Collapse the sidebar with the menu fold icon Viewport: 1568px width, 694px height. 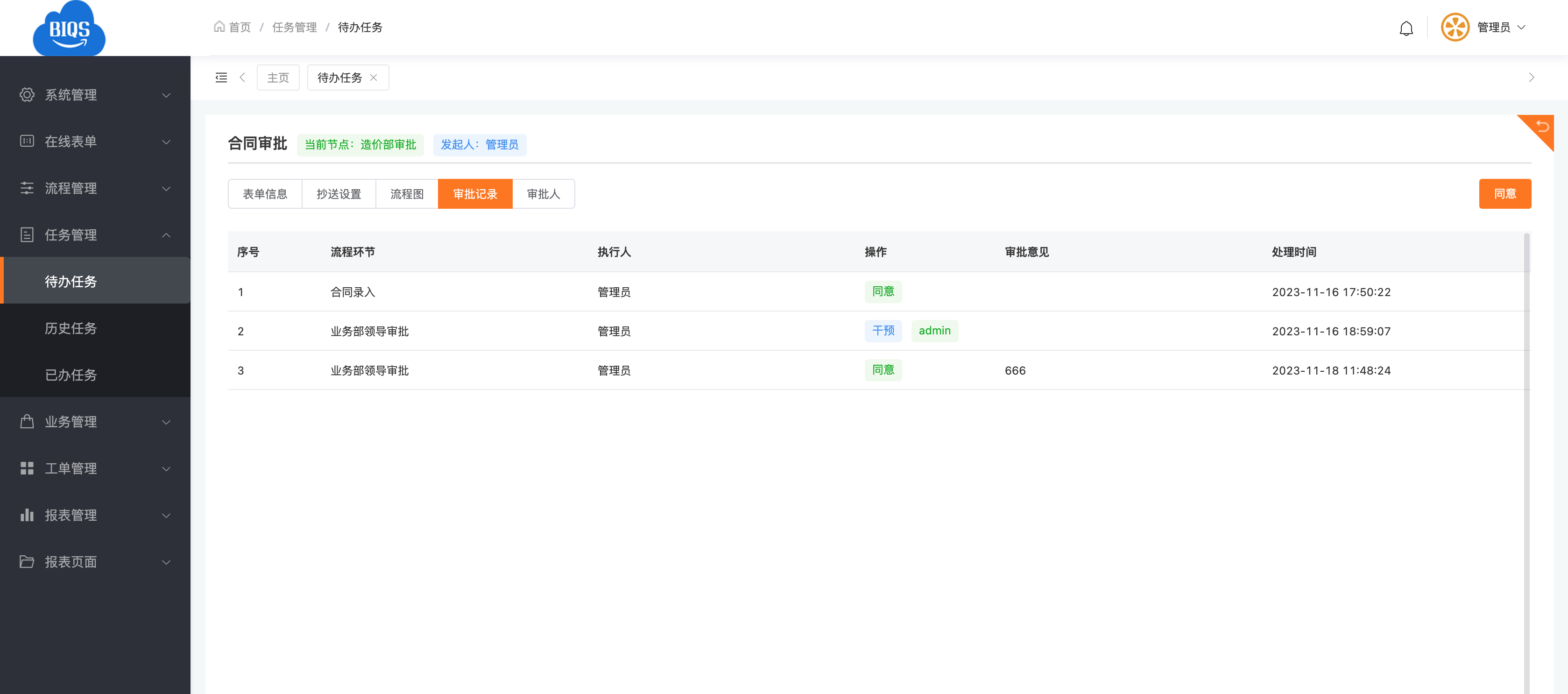(221, 78)
